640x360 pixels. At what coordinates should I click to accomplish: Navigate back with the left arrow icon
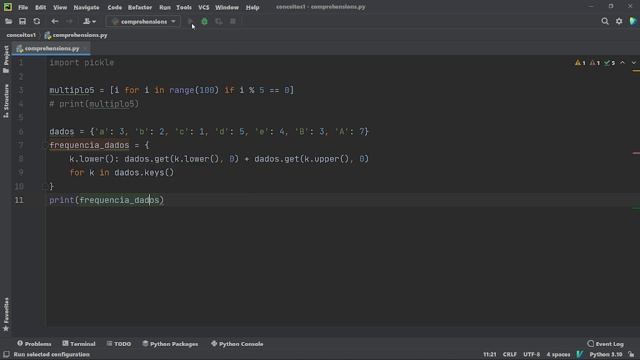[x=55, y=21]
